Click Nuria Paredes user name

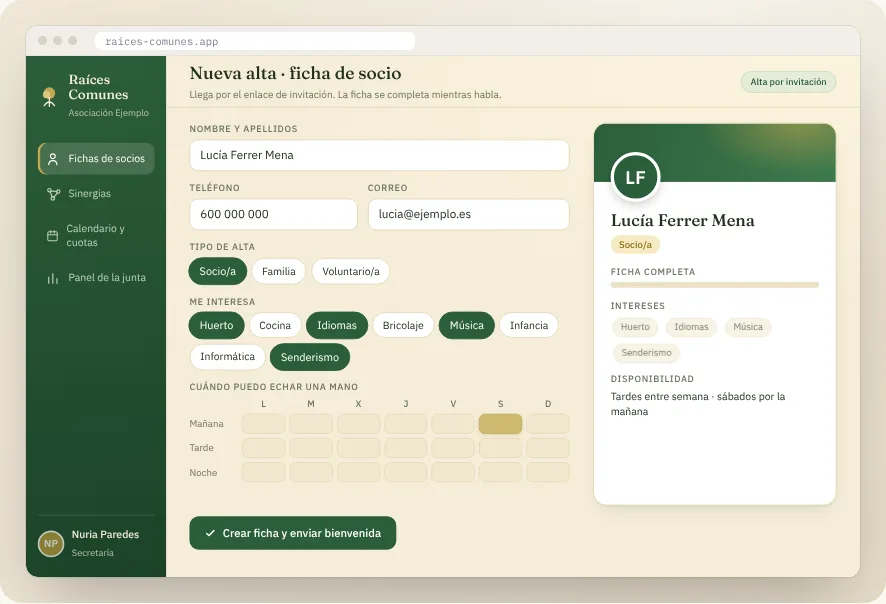coord(105,535)
